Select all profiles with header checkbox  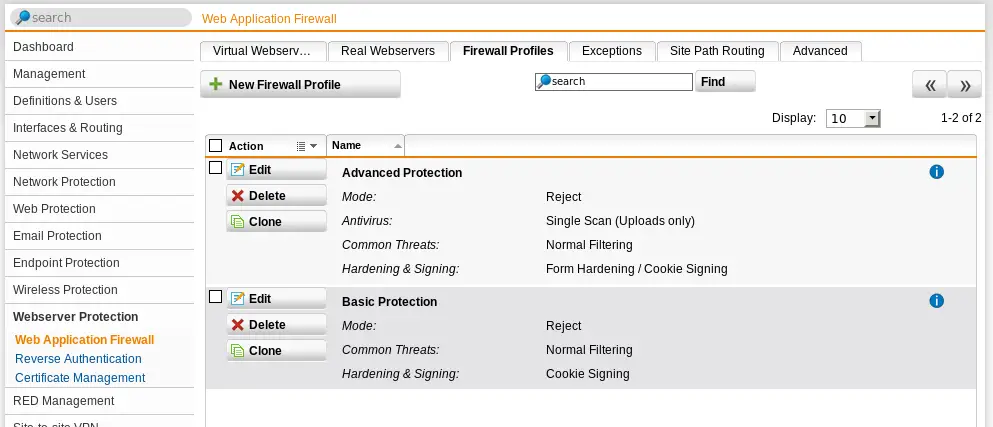click(215, 146)
